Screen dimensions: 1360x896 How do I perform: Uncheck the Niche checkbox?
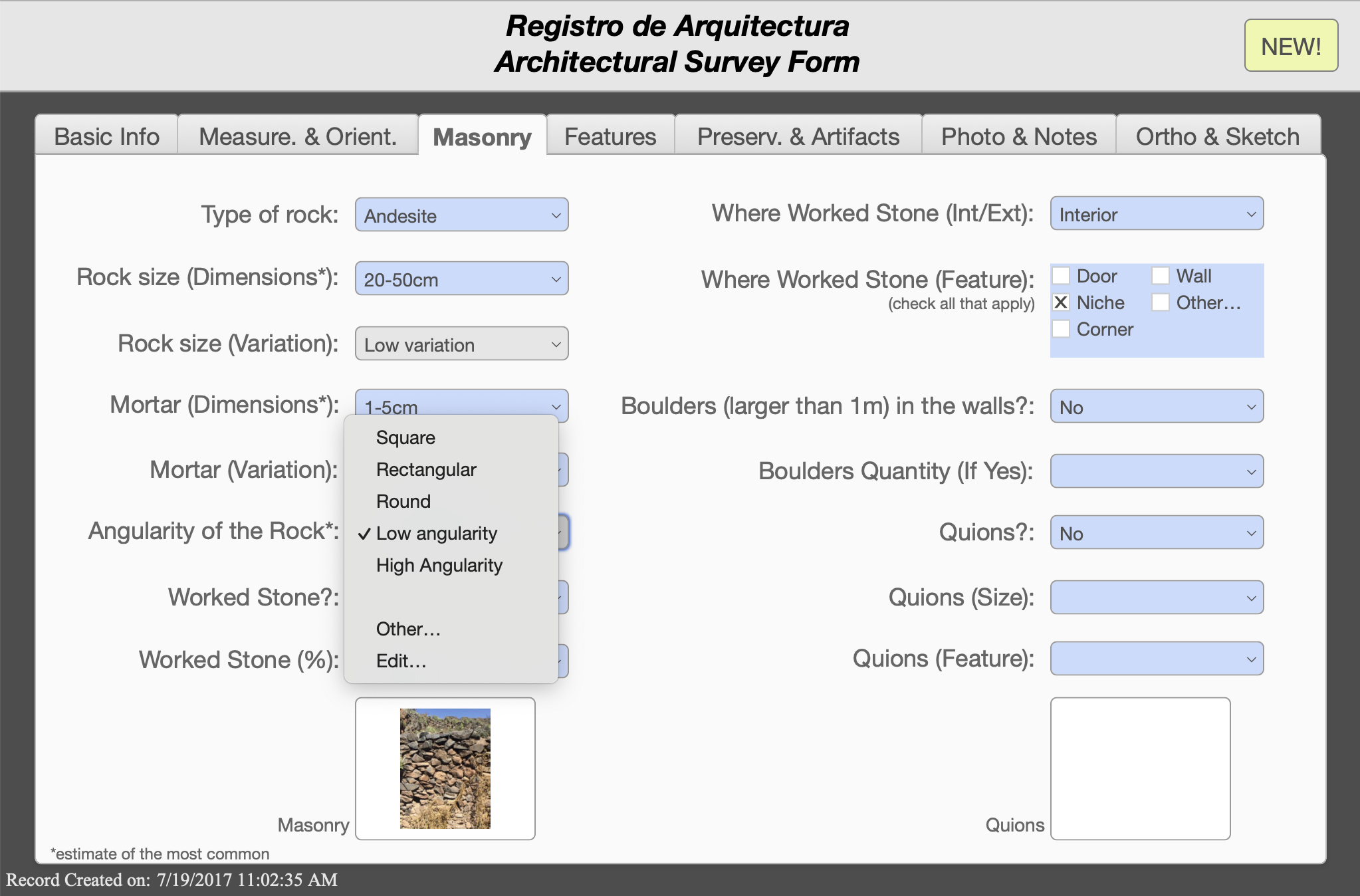pyautogui.click(x=1062, y=302)
